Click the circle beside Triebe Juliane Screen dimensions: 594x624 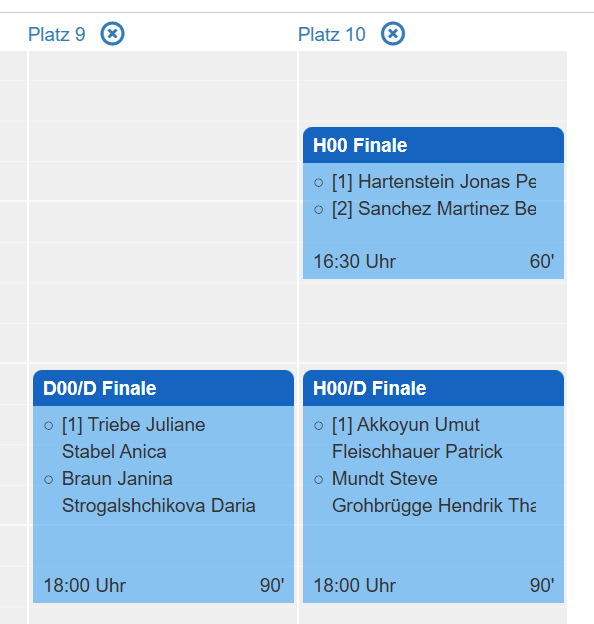[49, 426]
